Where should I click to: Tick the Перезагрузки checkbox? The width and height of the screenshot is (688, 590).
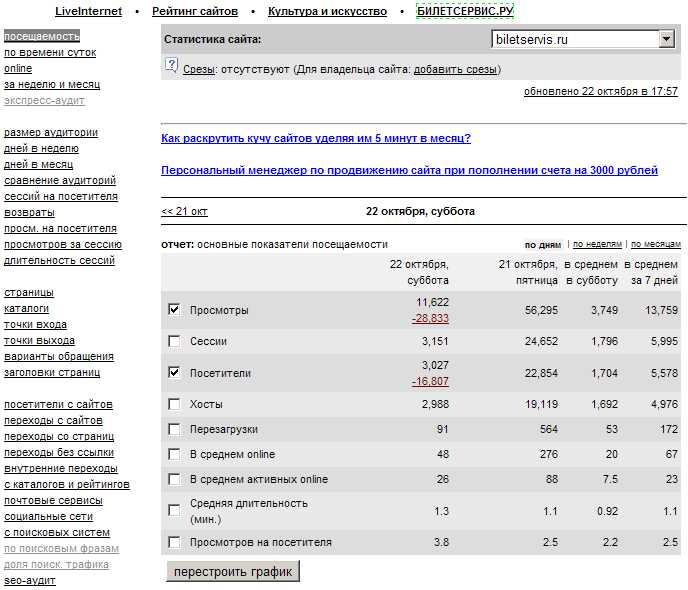175,428
